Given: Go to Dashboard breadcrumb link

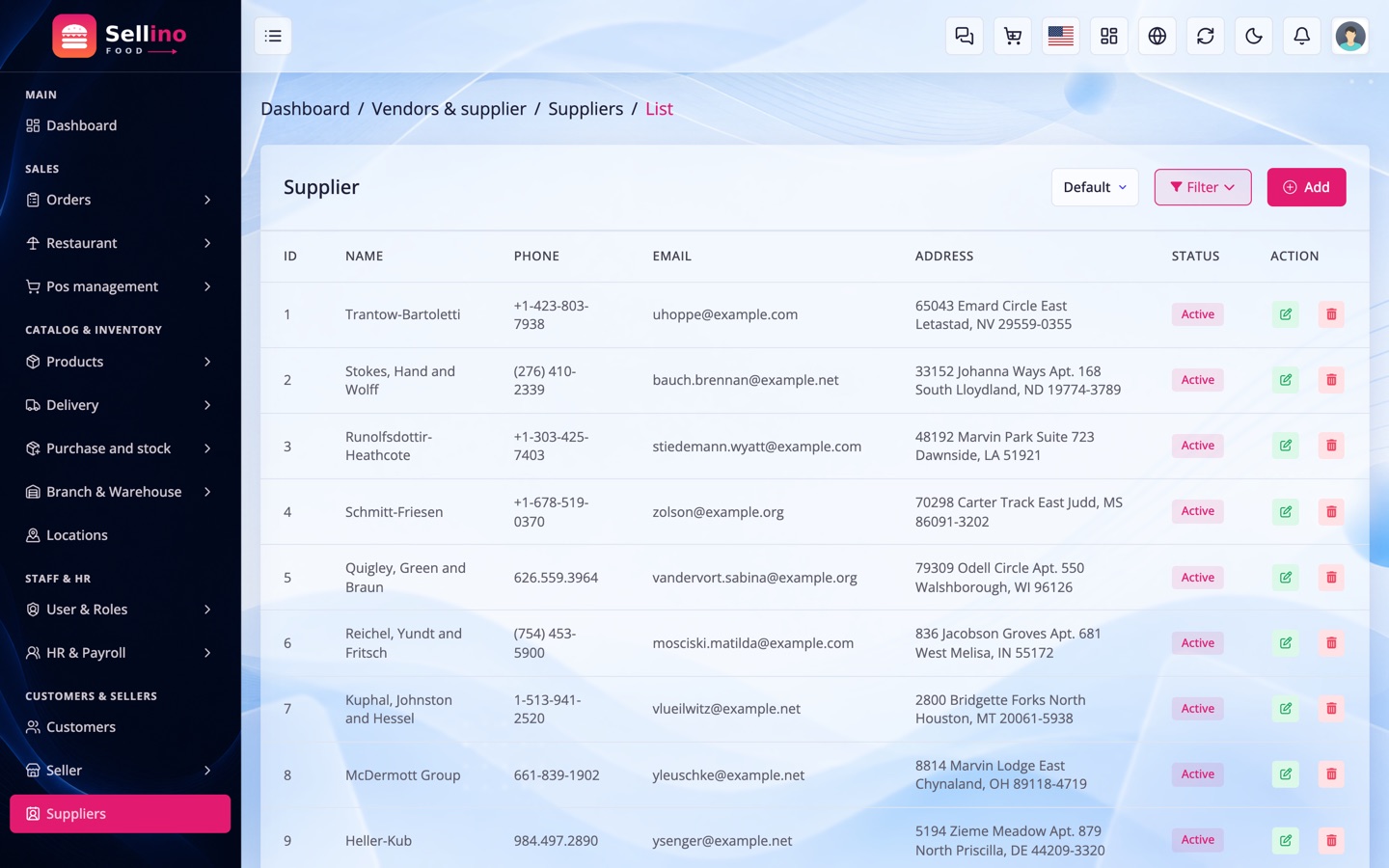Looking at the screenshot, I should tap(305, 109).
